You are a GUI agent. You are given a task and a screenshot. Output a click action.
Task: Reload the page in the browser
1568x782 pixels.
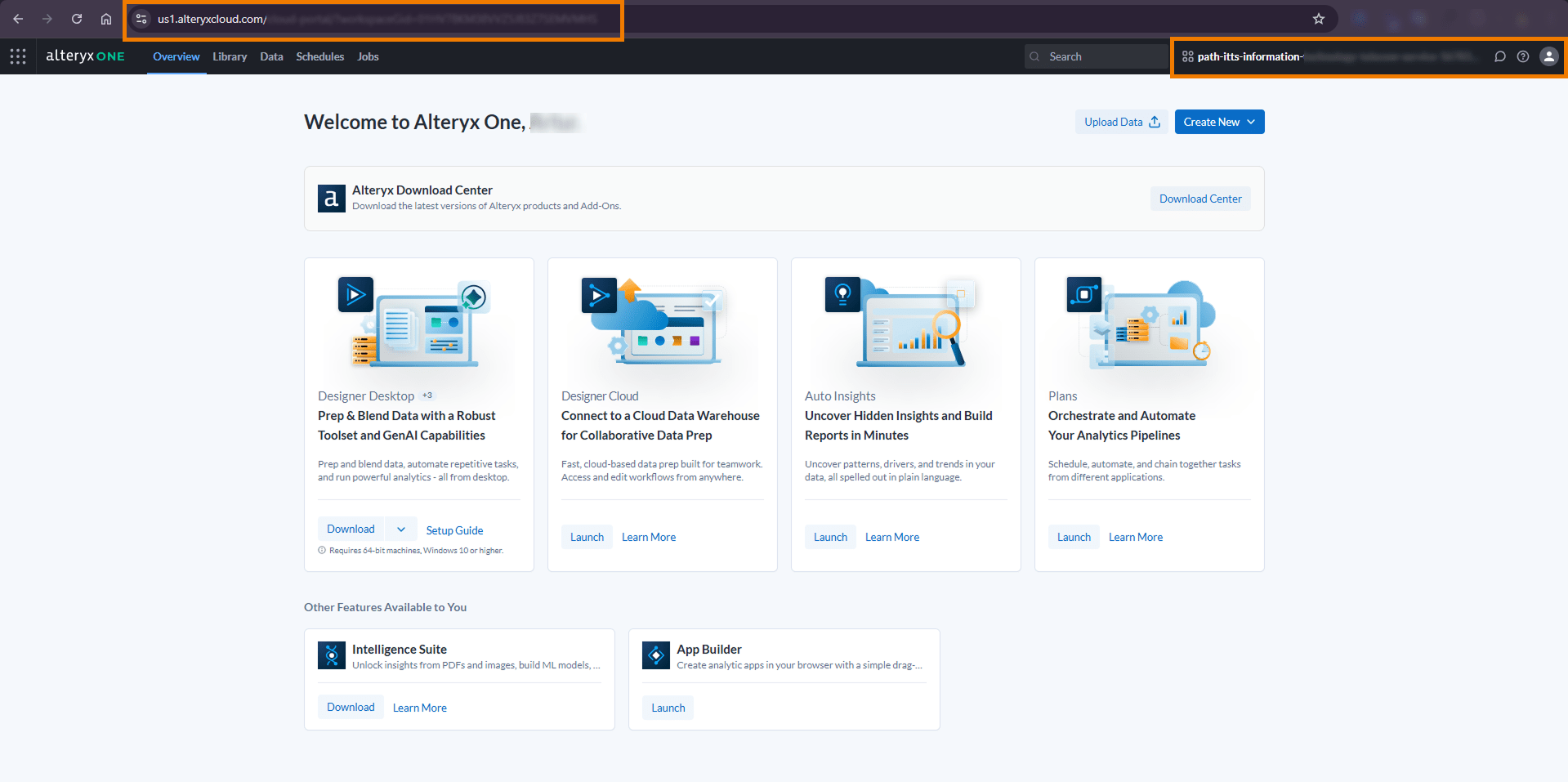pyautogui.click(x=77, y=19)
